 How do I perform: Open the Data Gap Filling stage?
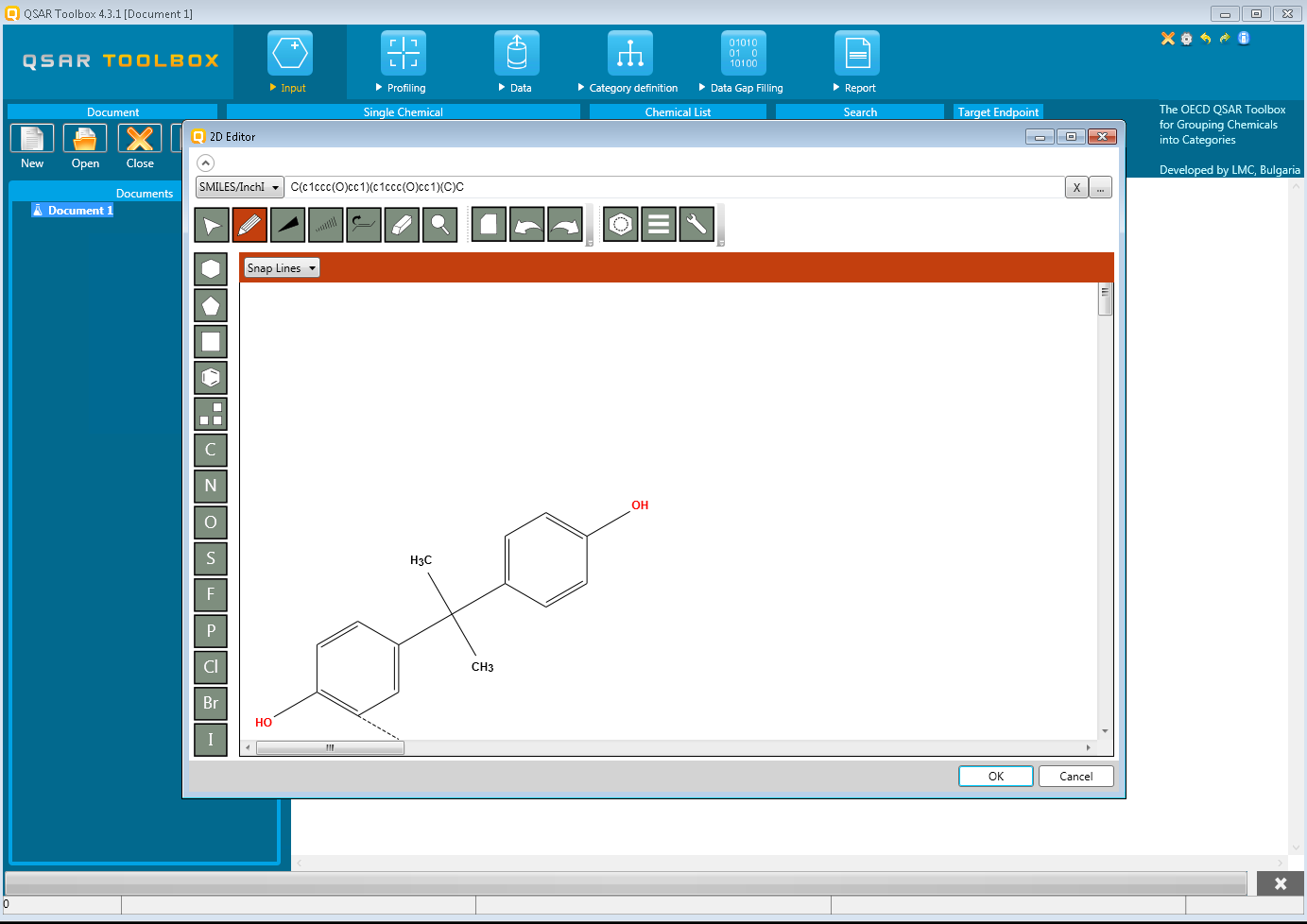[x=744, y=62]
